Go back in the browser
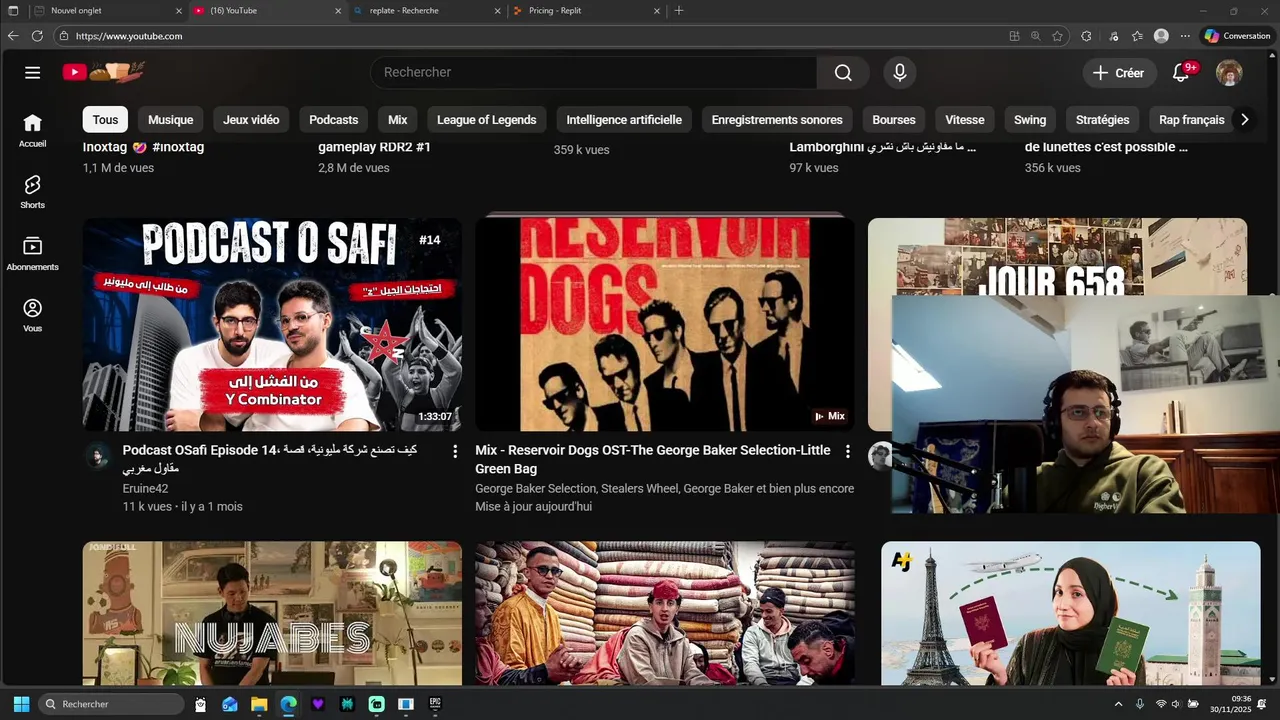Screen dimensions: 1280x720 click(13, 36)
